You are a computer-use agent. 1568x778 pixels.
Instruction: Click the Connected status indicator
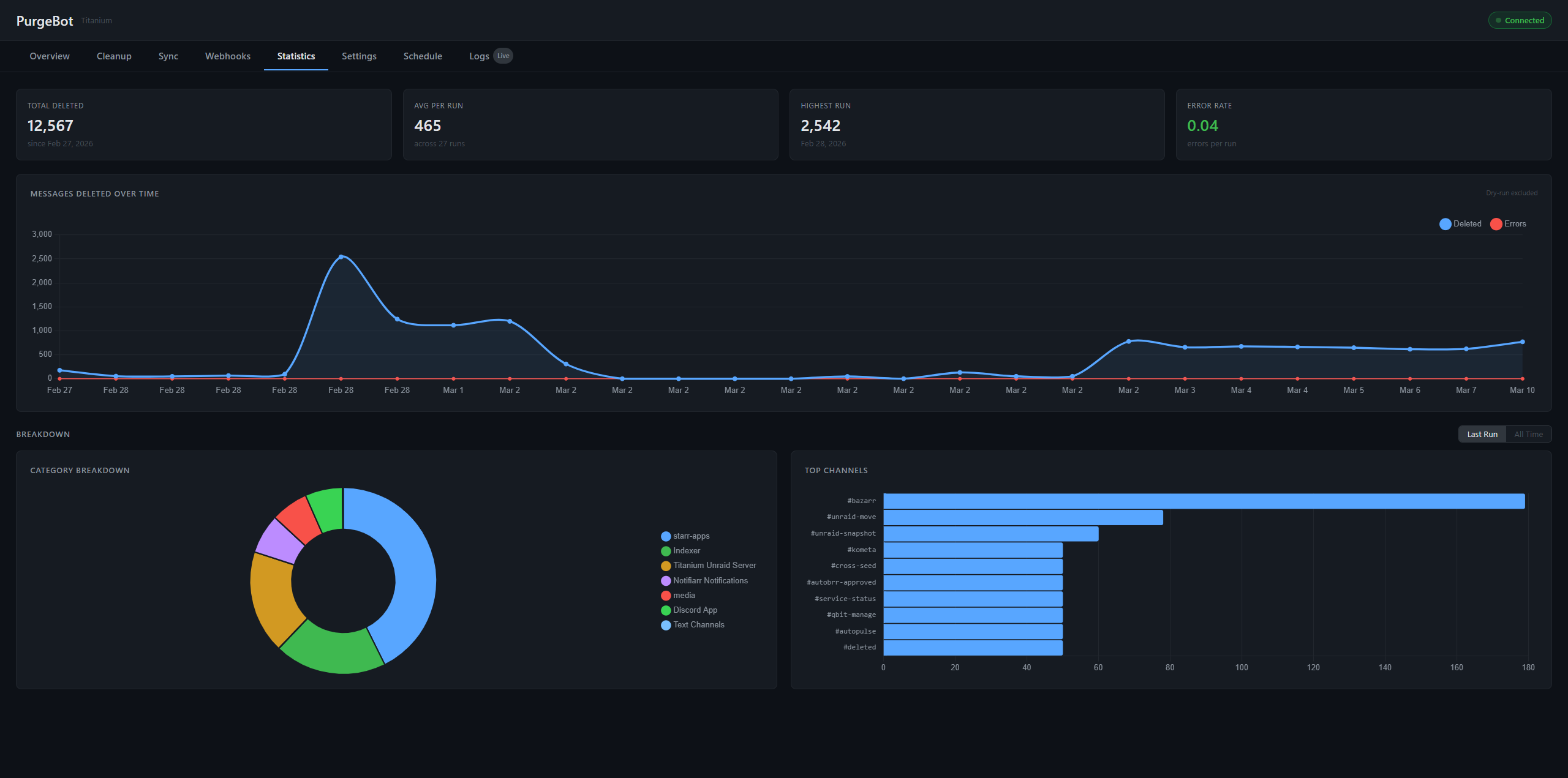pos(1520,20)
